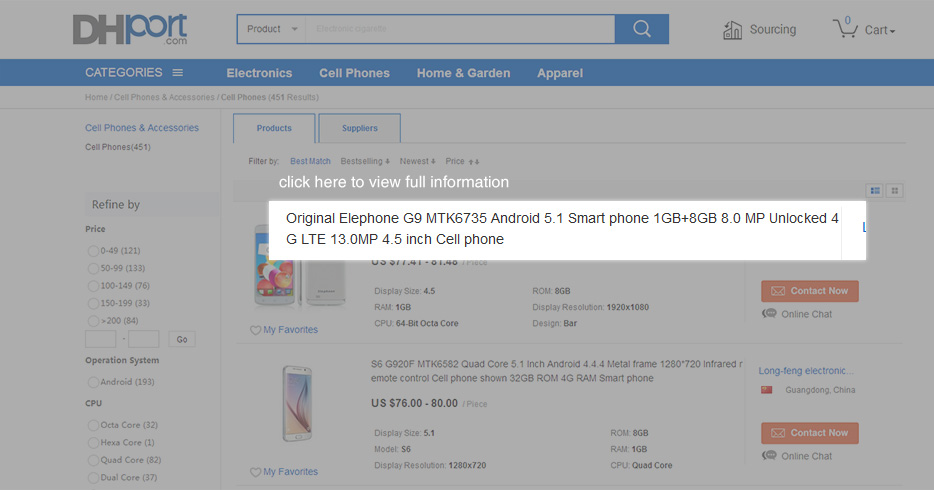Open the Product search type dropdown

(272, 29)
